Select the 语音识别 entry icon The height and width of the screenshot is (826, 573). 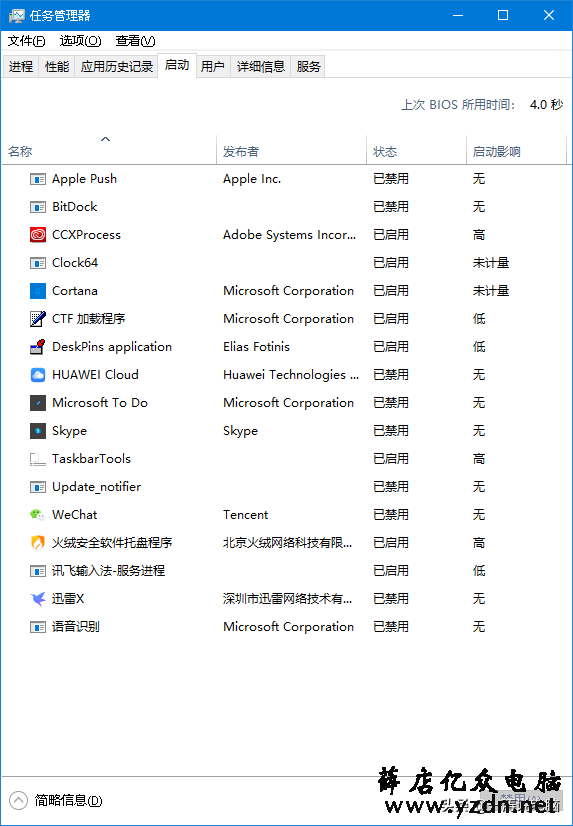tap(37, 627)
